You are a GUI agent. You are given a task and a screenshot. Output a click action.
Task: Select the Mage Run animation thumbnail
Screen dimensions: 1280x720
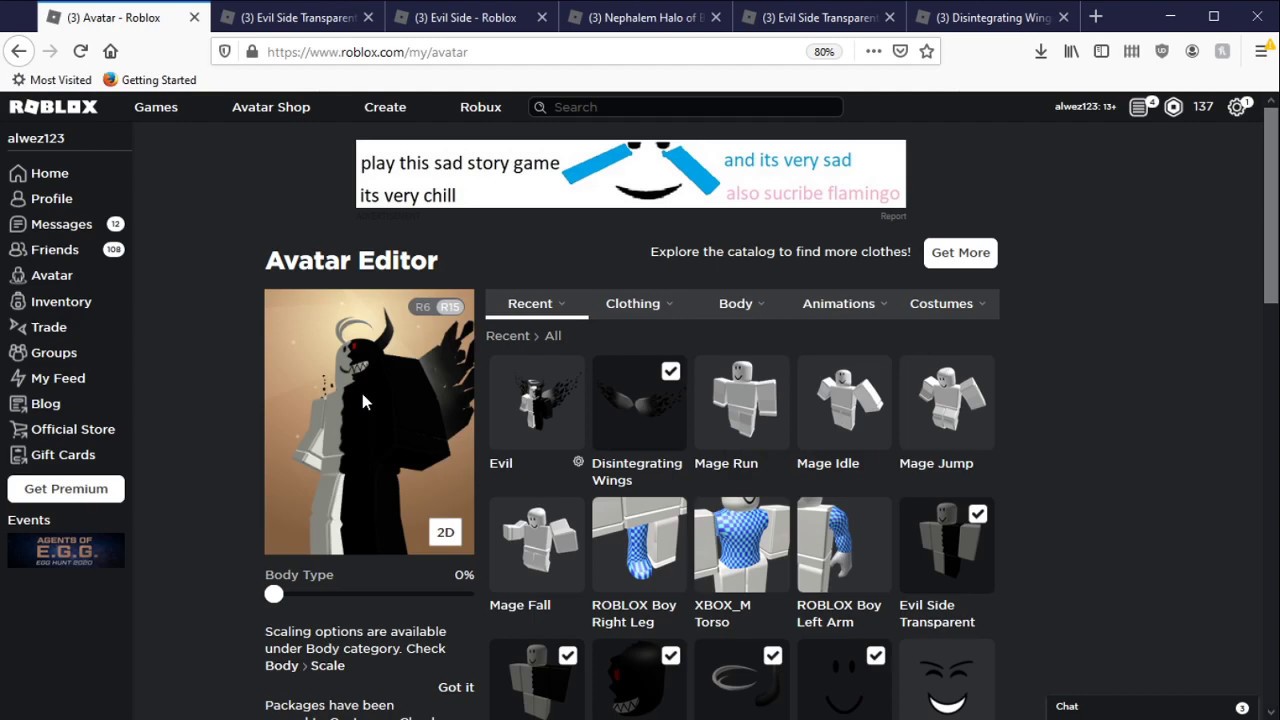tap(742, 403)
